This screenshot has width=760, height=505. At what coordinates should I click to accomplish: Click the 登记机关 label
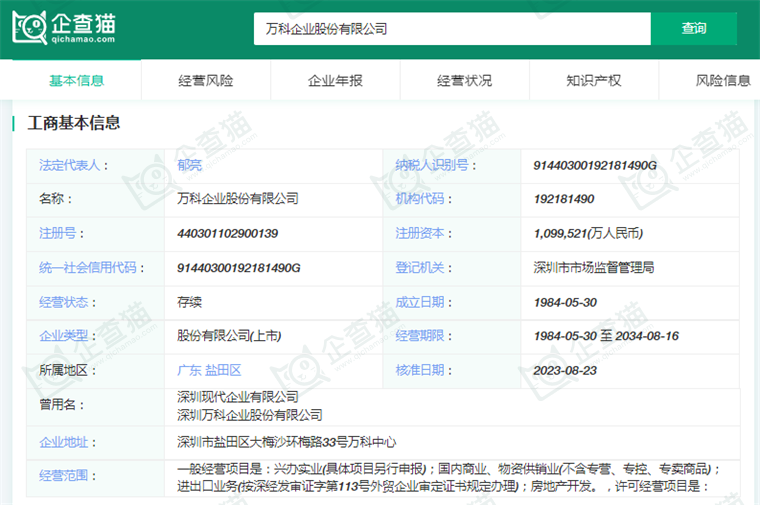tap(419, 268)
